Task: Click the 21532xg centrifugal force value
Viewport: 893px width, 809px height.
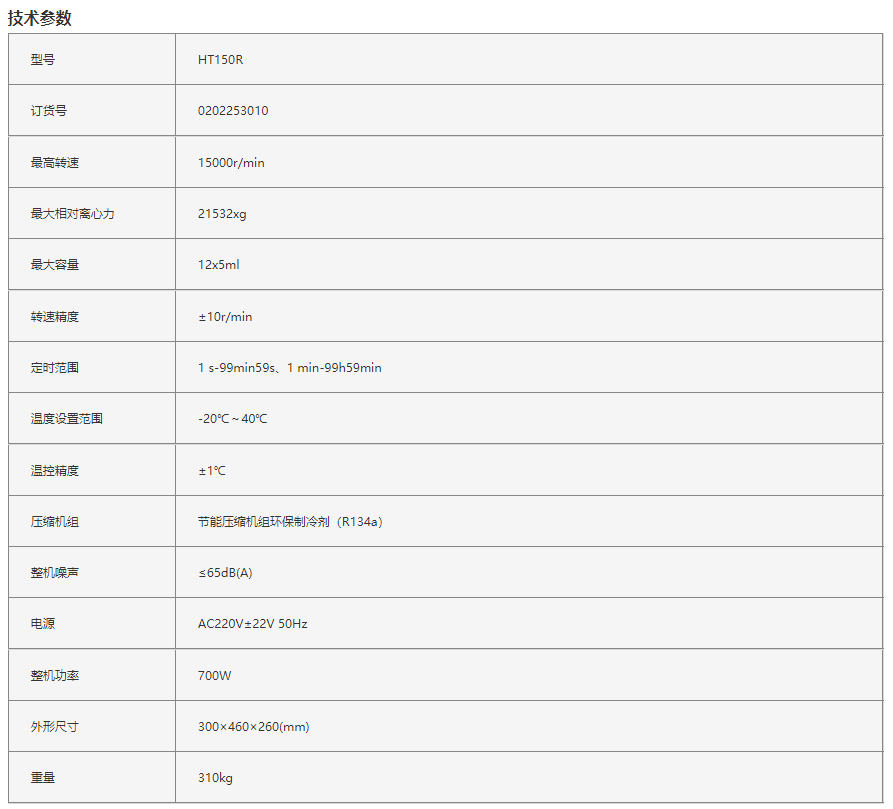Action: pos(222,214)
